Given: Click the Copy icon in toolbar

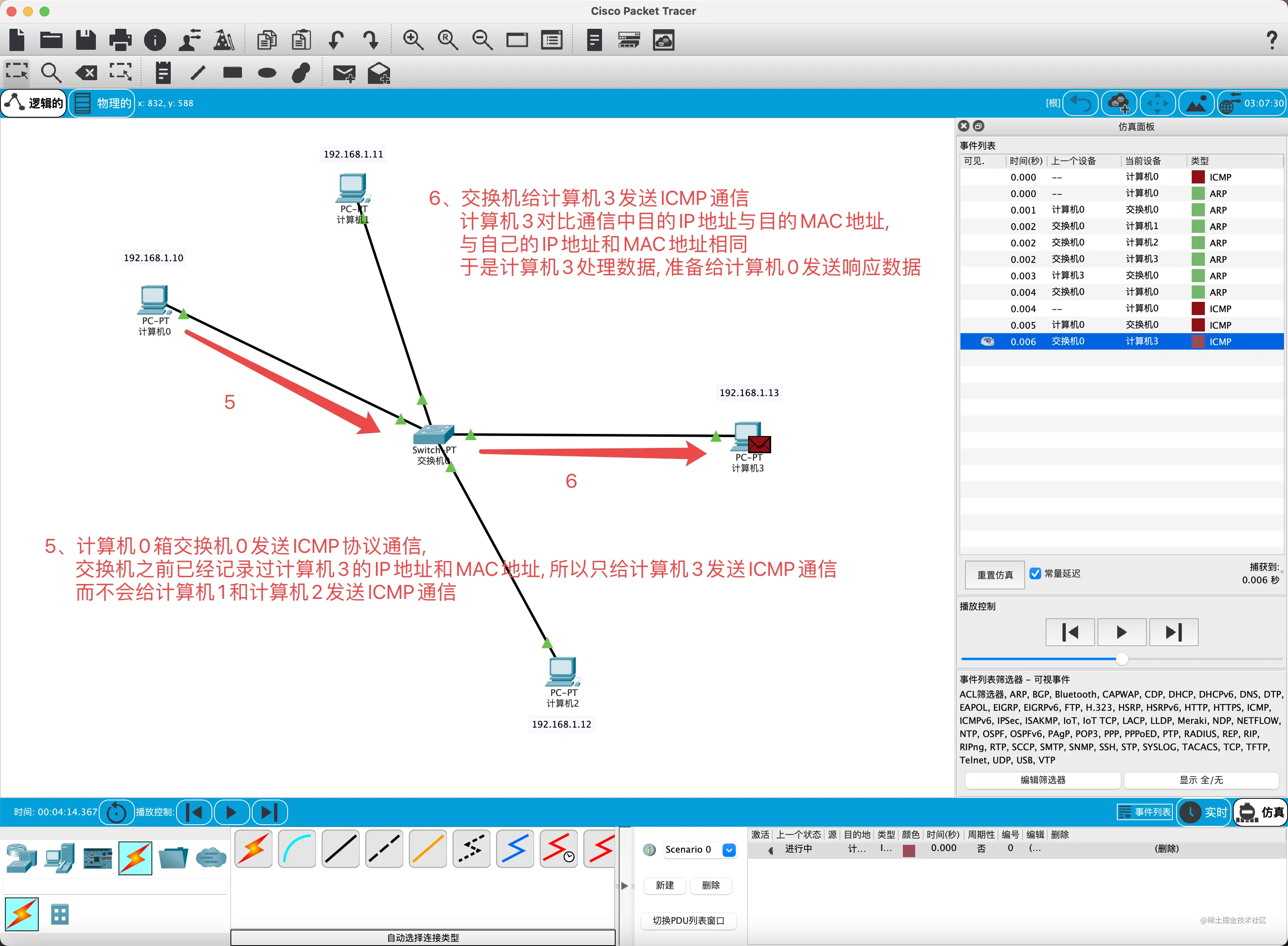Looking at the screenshot, I should point(266,39).
